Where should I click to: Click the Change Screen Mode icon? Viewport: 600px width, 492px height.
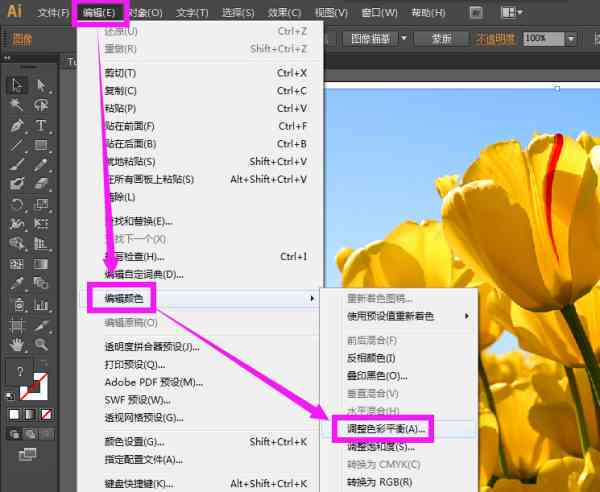pos(28,455)
